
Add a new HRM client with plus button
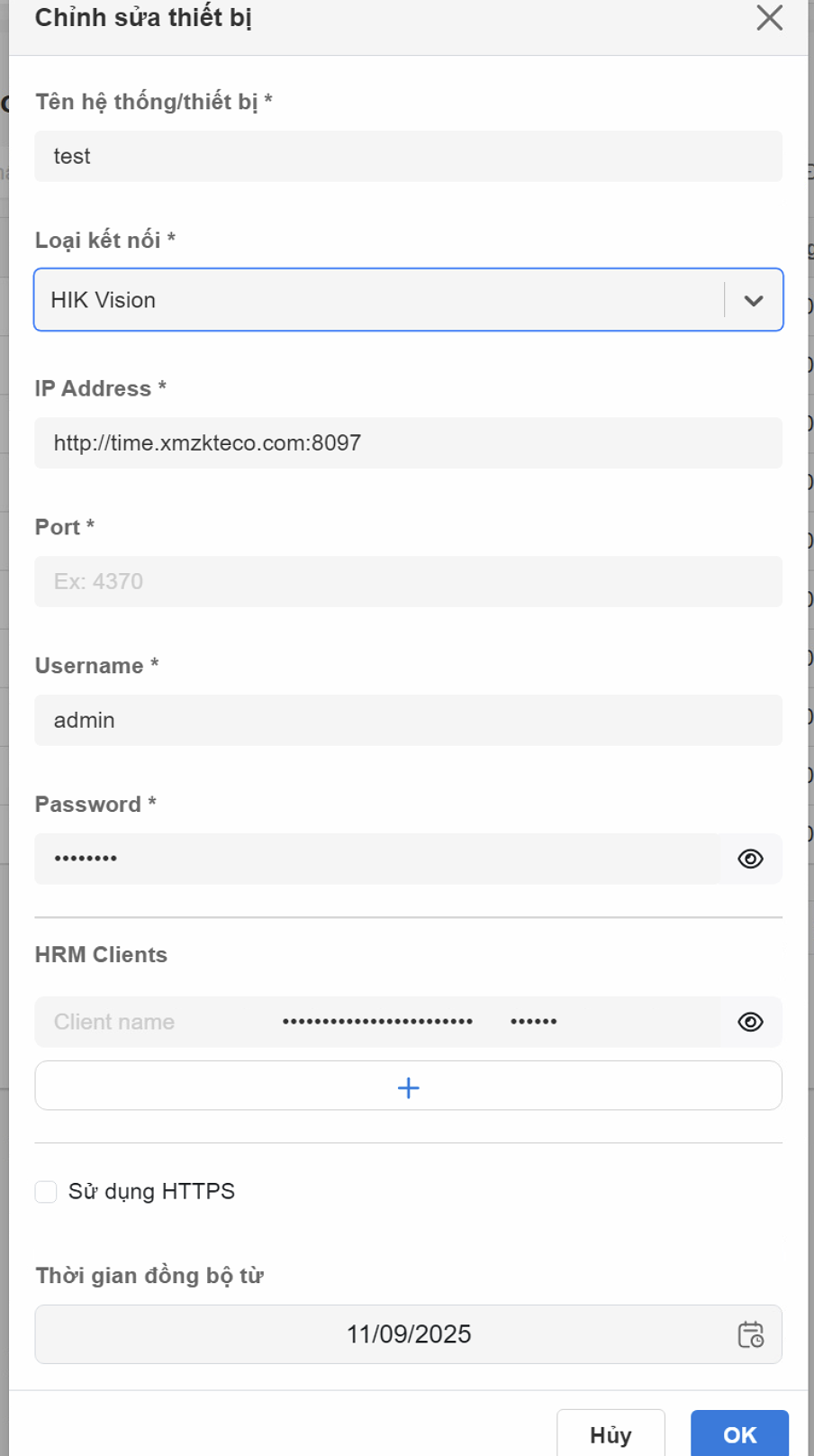click(408, 1087)
